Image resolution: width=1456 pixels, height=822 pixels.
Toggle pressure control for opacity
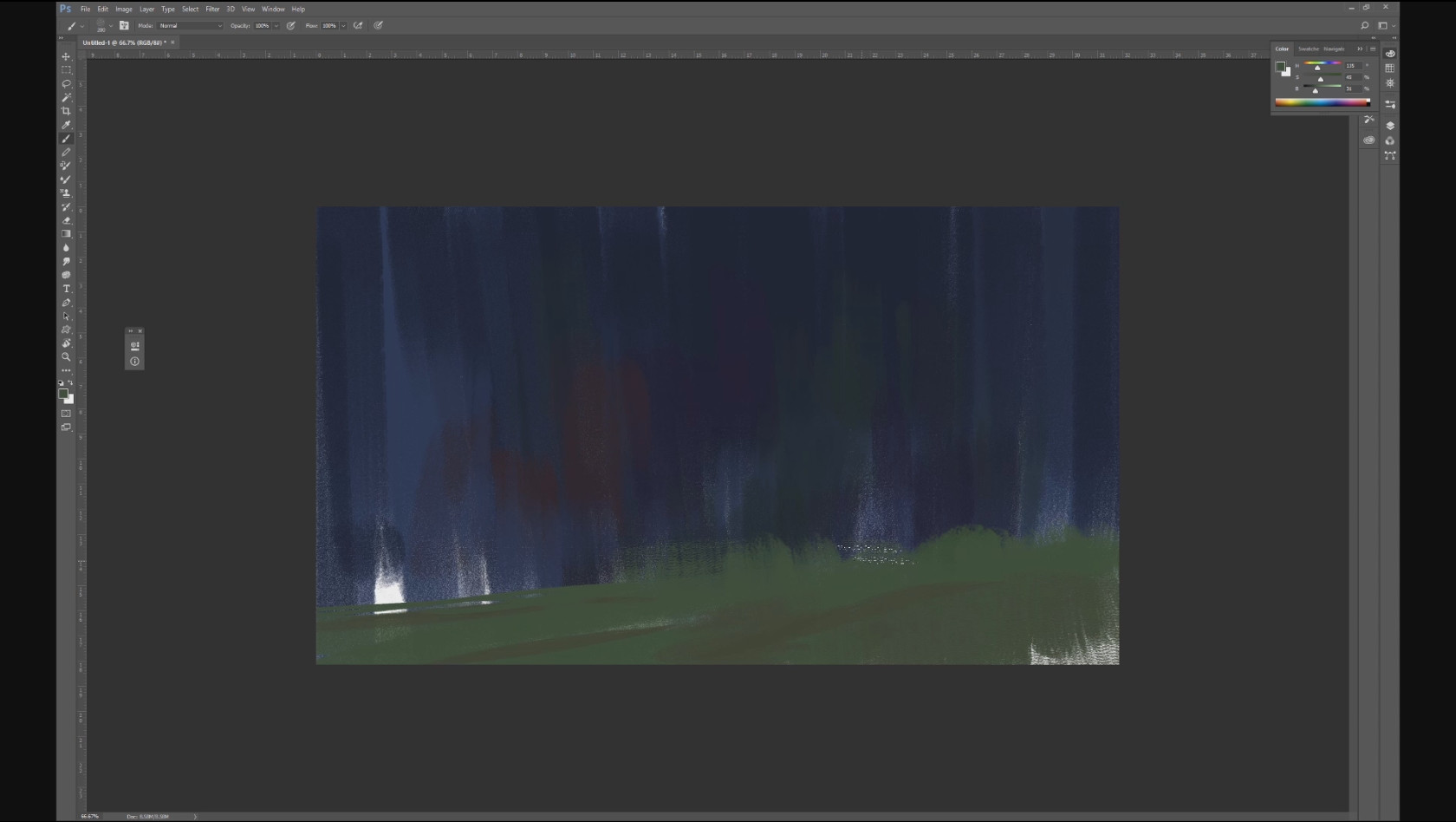291,26
